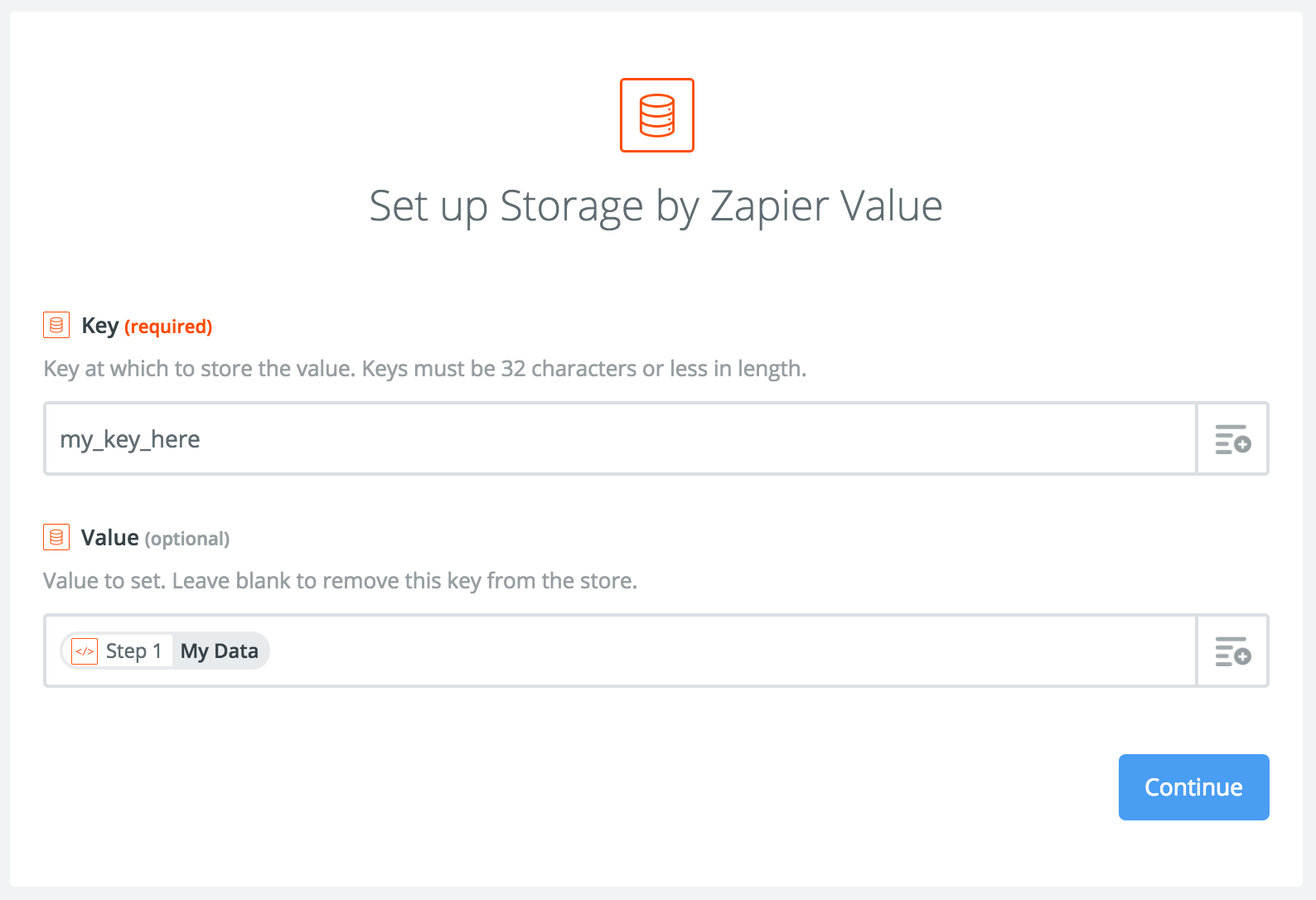
Task: Click the gray "(optional)" text
Action: 187,539
